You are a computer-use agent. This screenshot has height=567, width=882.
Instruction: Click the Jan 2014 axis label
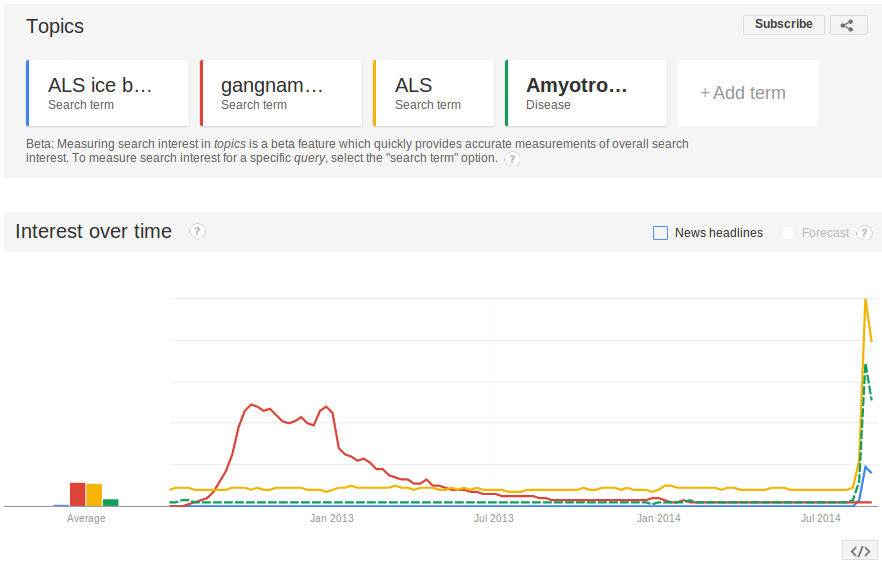(x=658, y=518)
